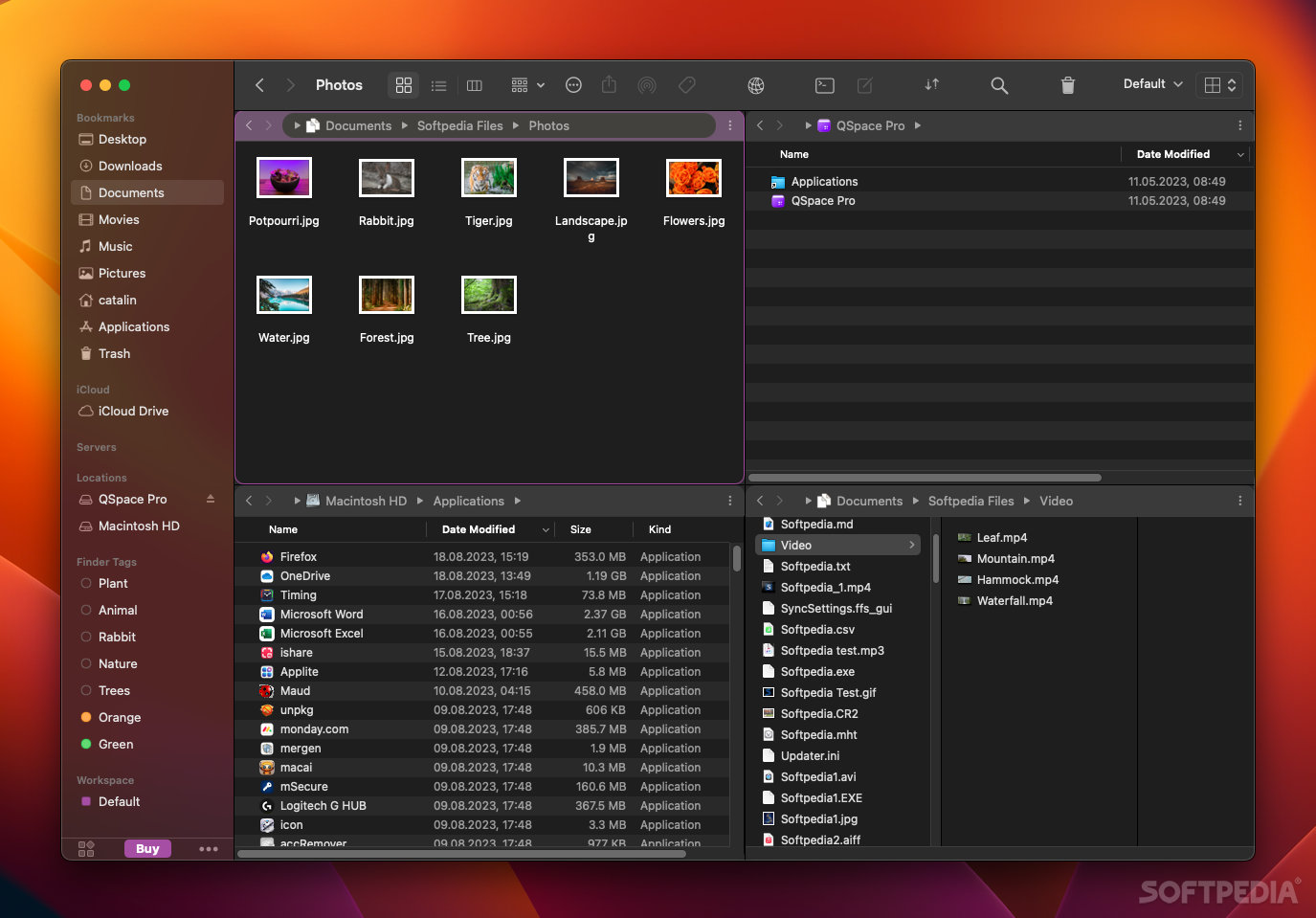Open the catalin home folder in sidebar
1316x918 pixels.
pos(147,300)
